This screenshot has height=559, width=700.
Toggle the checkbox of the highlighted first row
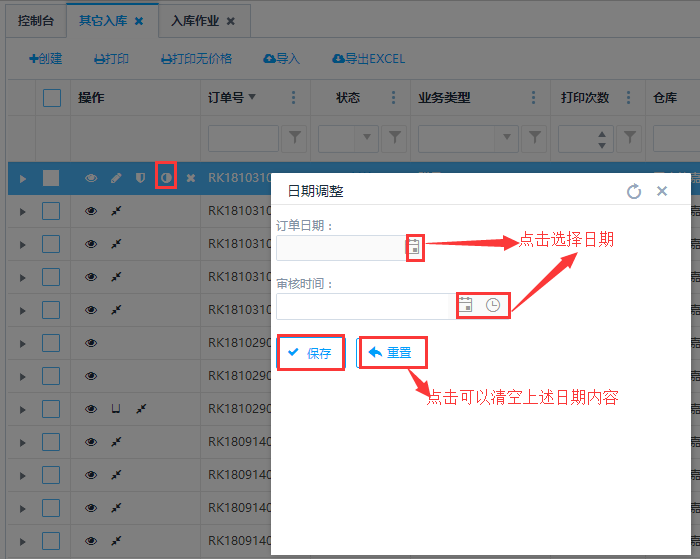[51, 178]
